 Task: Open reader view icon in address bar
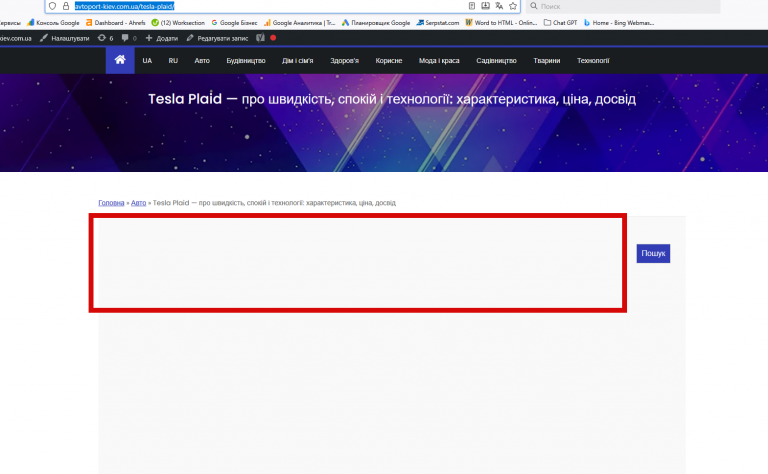point(472,6)
